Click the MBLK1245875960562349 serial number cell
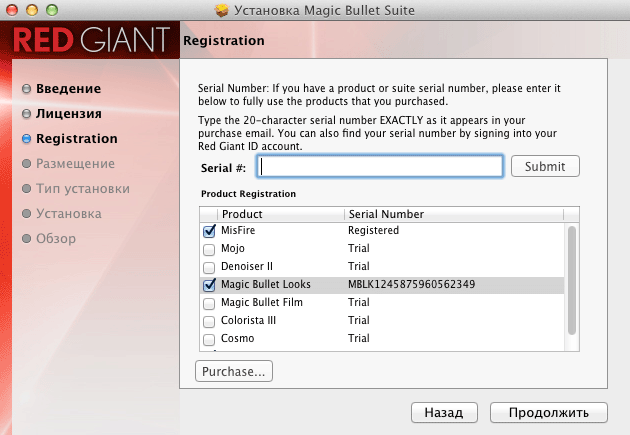Image resolution: width=630 pixels, height=435 pixels. point(411,284)
